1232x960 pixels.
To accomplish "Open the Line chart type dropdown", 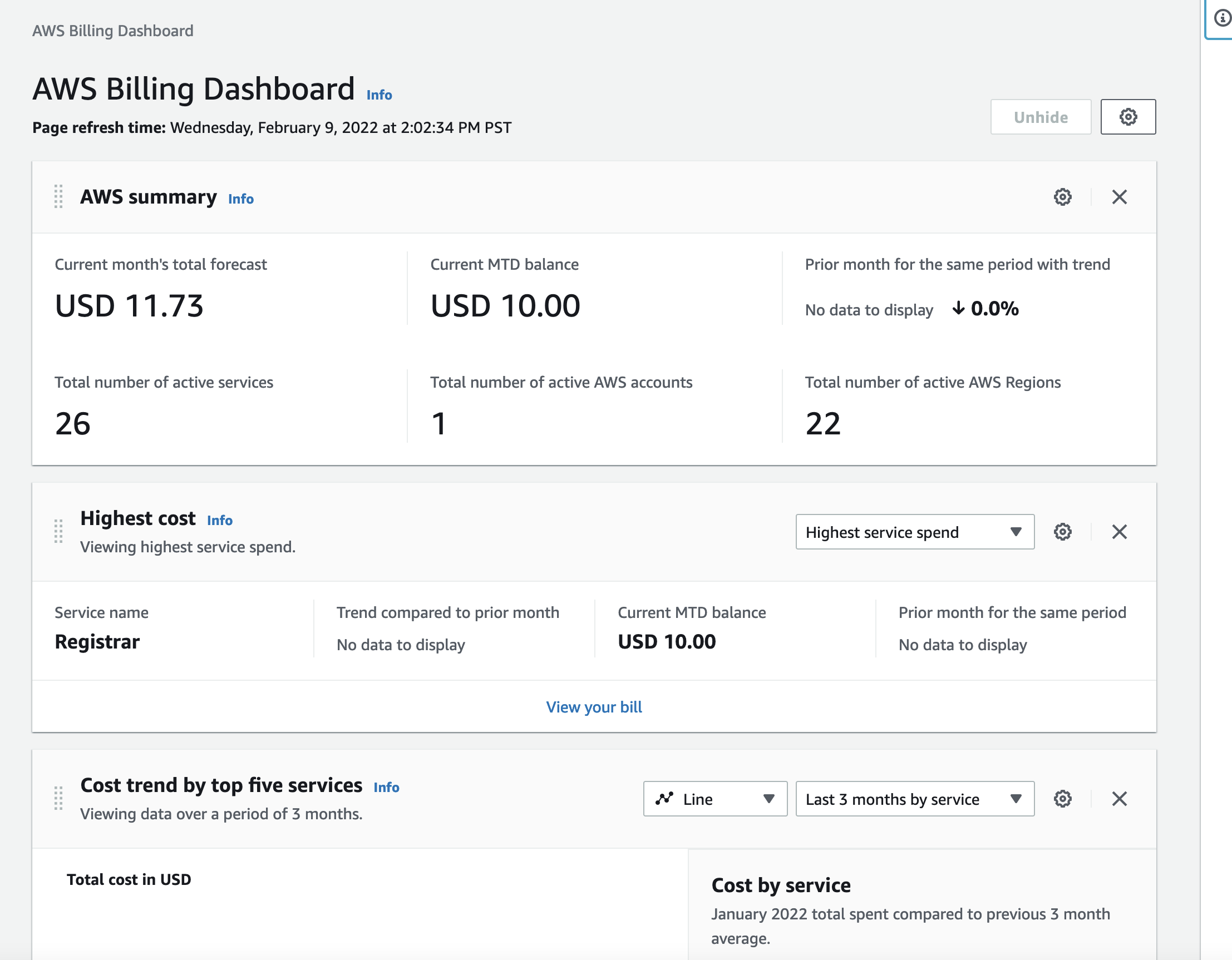I will click(714, 799).
